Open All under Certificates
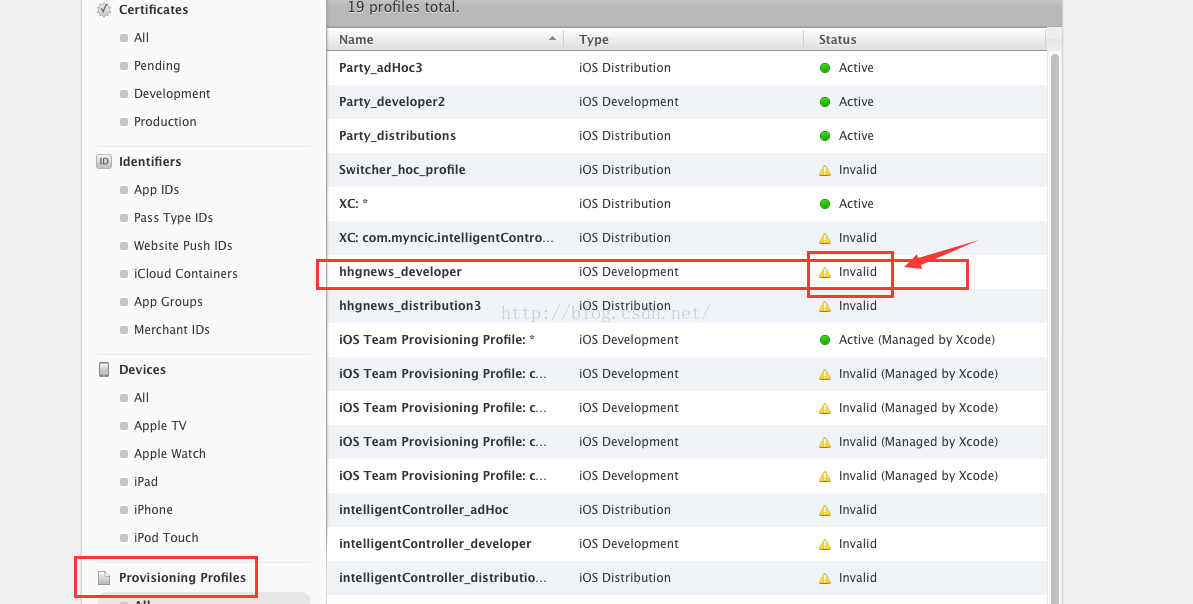The height and width of the screenshot is (604, 1193). click(x=142, y=38)
